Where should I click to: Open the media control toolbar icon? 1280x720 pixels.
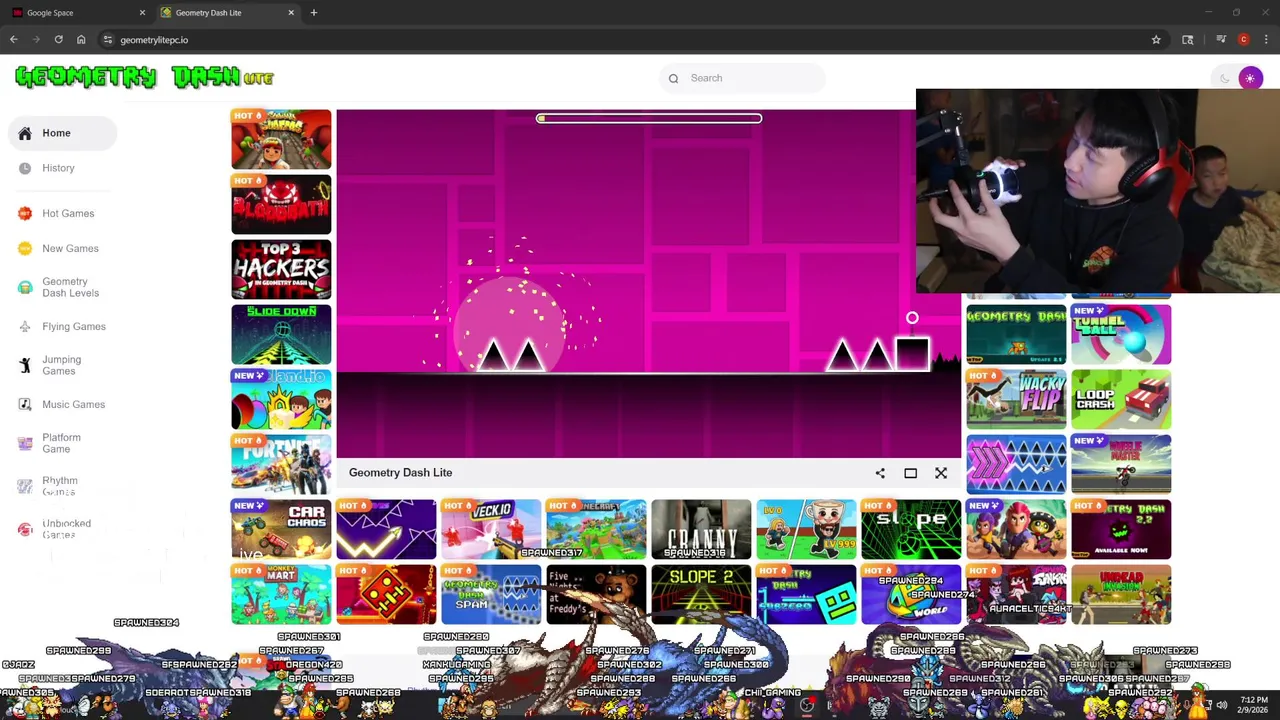1221,40
